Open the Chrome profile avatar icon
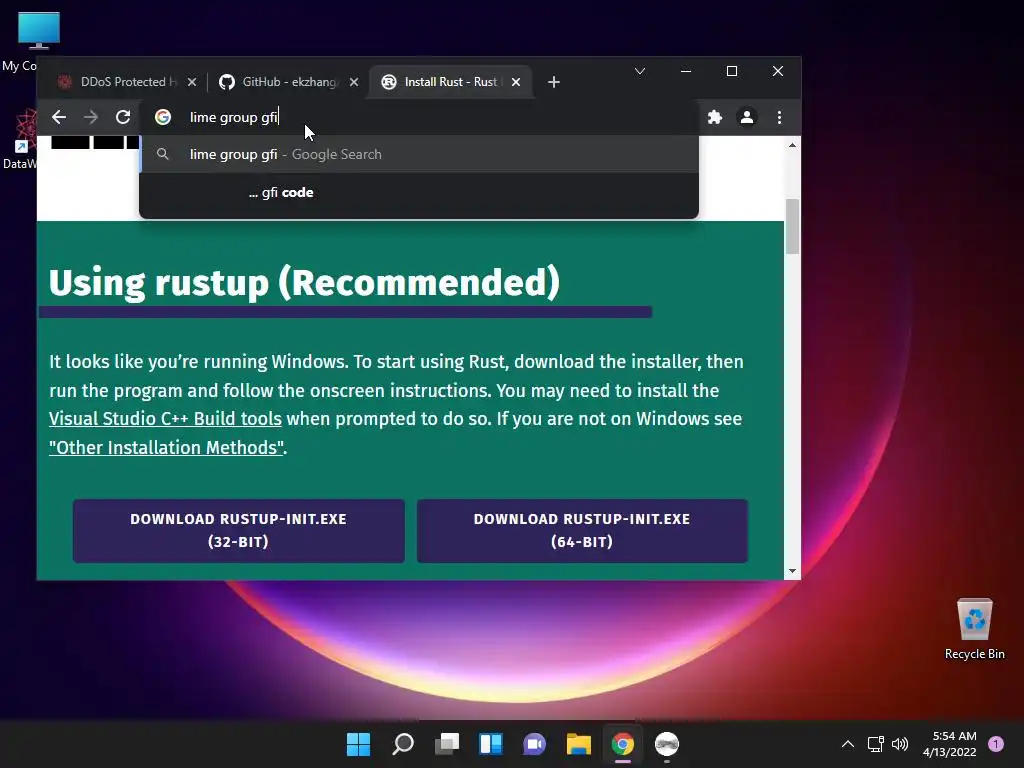 click(x=746, y=117)
